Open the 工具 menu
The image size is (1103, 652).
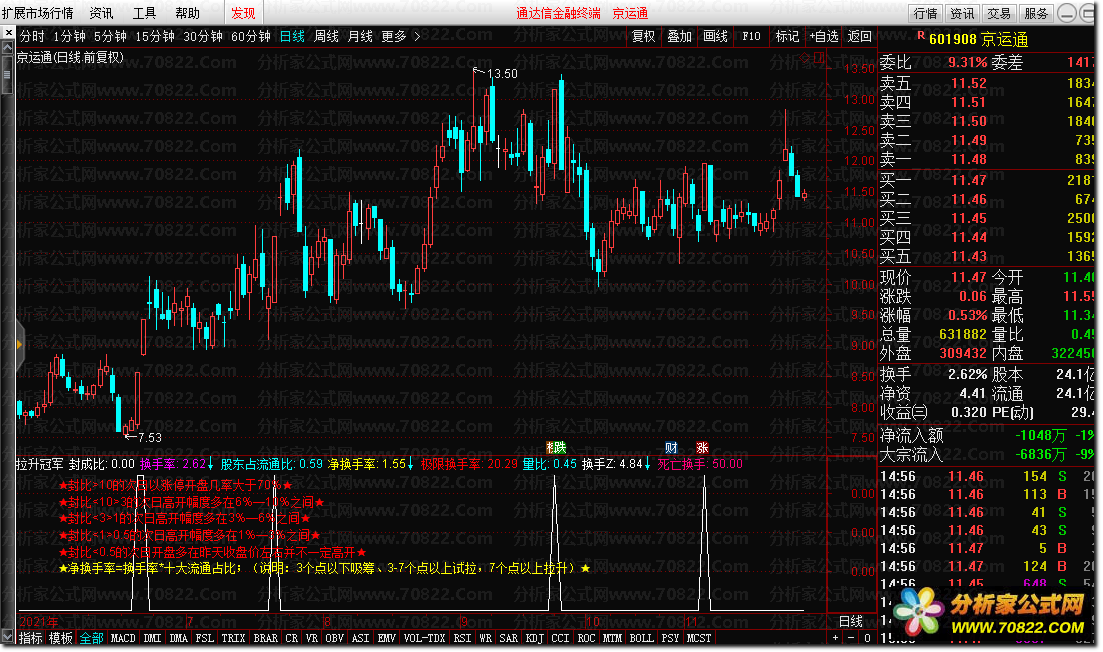pos(144,13)
